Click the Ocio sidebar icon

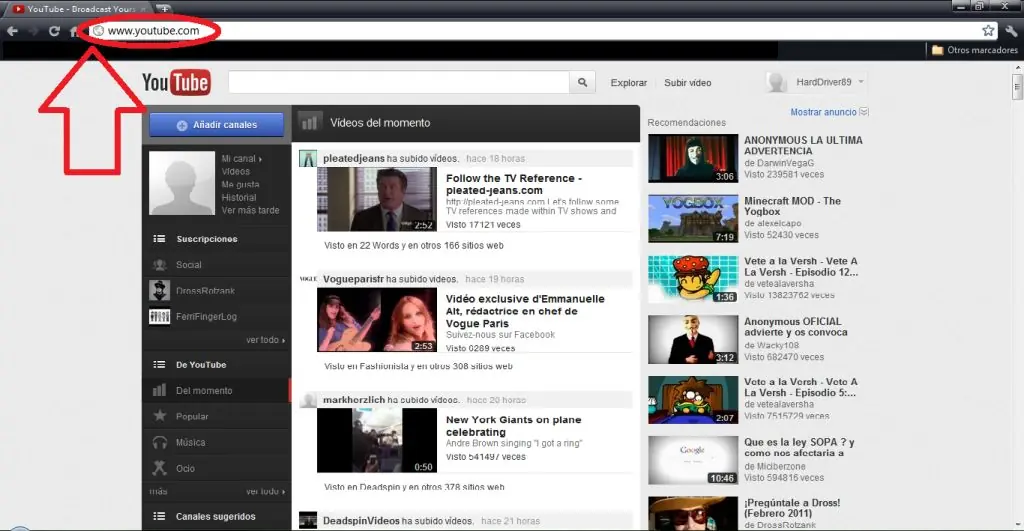point(159,468)
